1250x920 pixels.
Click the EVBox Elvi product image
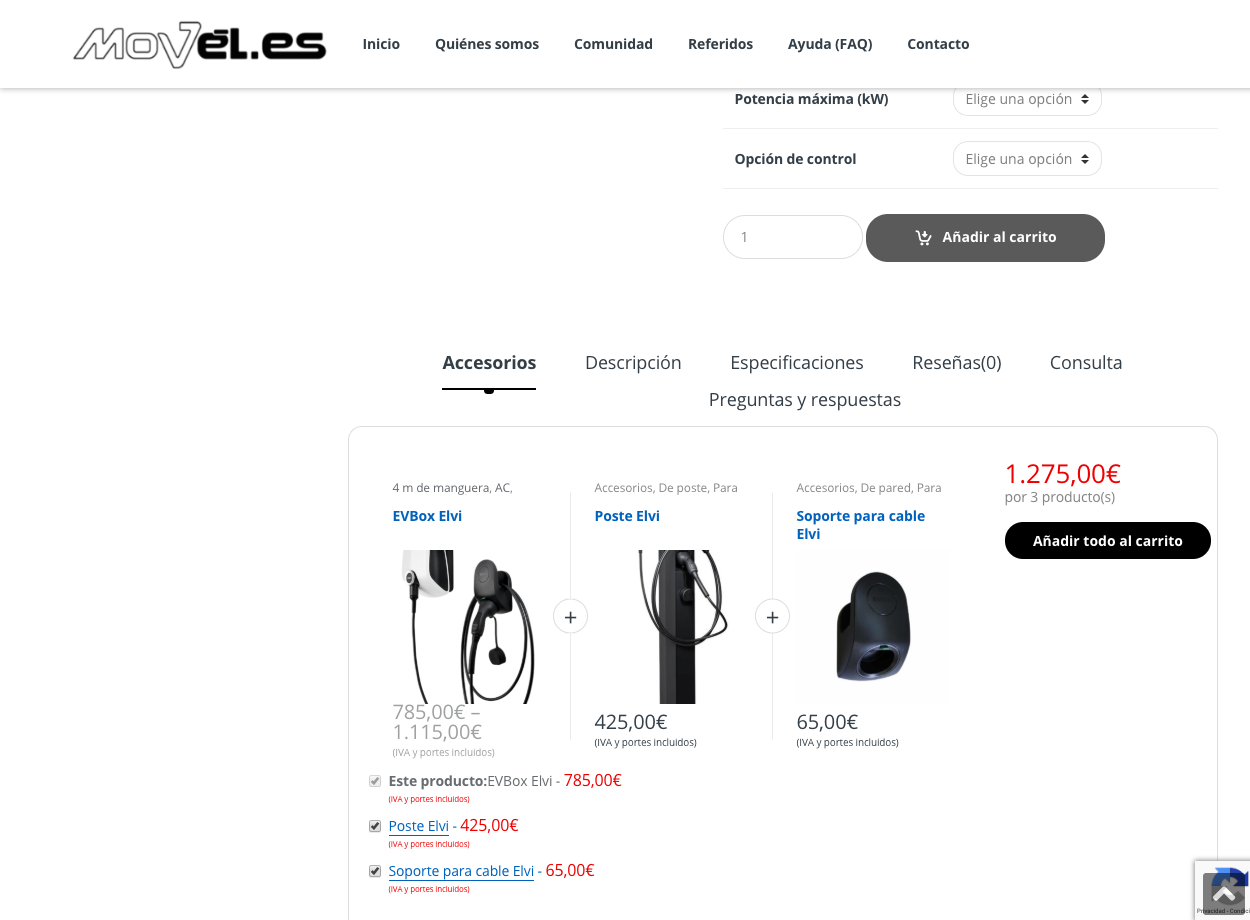click(x=469, y=627)
